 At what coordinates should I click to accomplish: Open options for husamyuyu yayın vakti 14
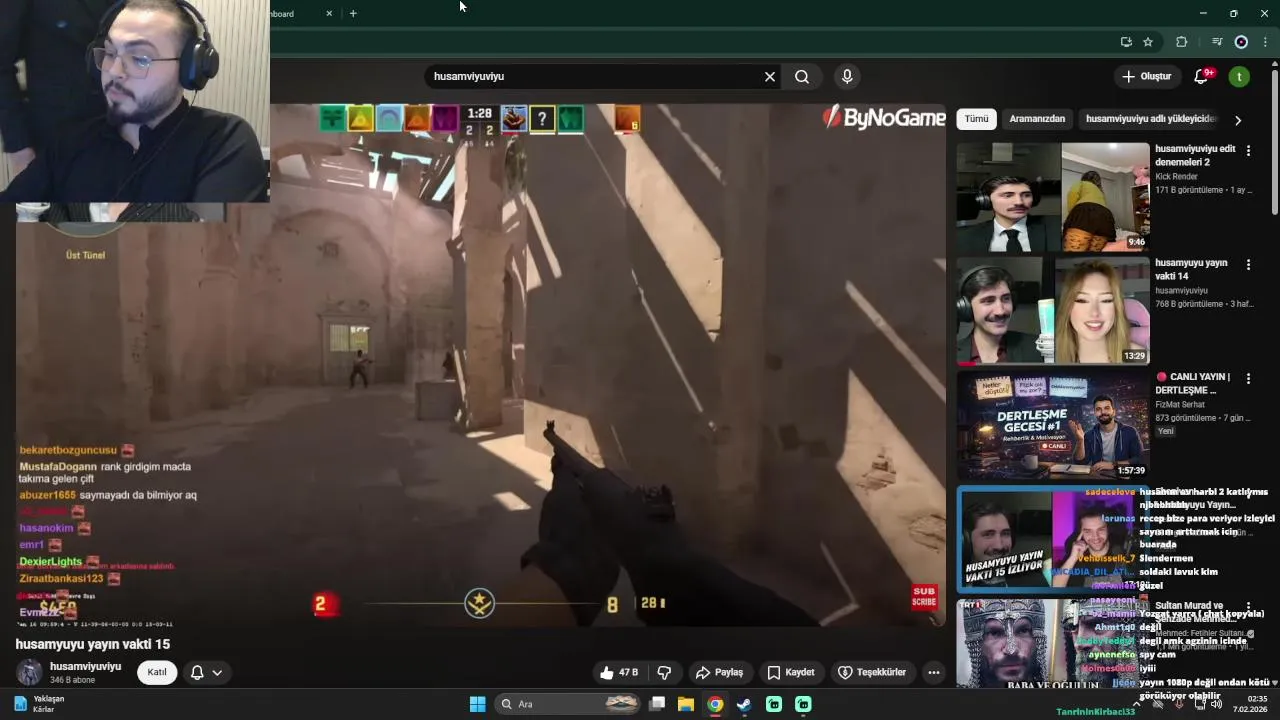point(1248,264)
